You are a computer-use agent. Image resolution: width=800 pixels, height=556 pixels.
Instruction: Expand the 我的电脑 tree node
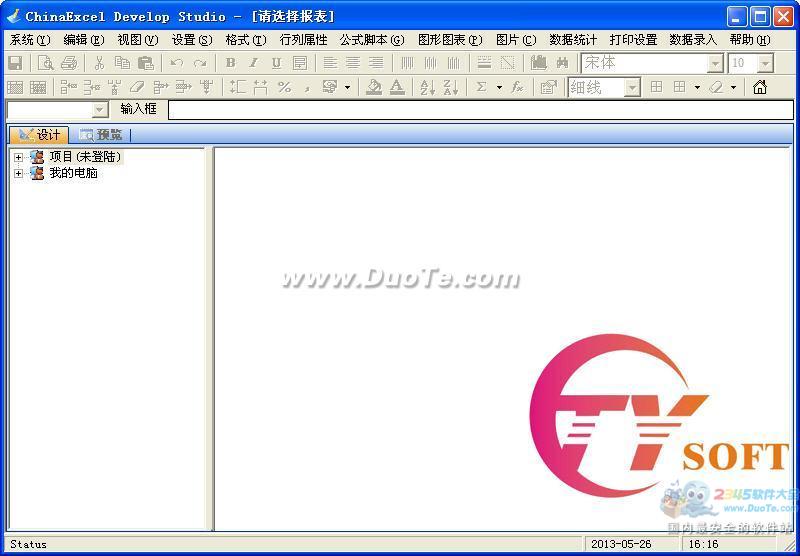point(18,173)
